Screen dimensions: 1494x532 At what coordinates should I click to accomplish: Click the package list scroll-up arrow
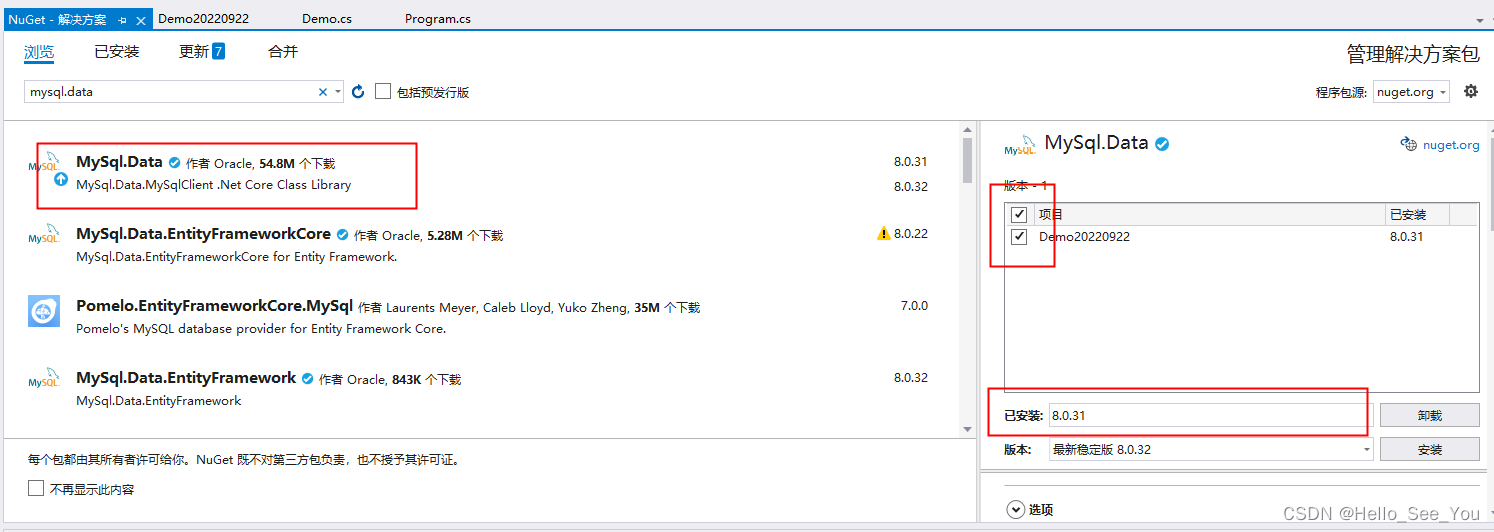[x=967, y=129]
